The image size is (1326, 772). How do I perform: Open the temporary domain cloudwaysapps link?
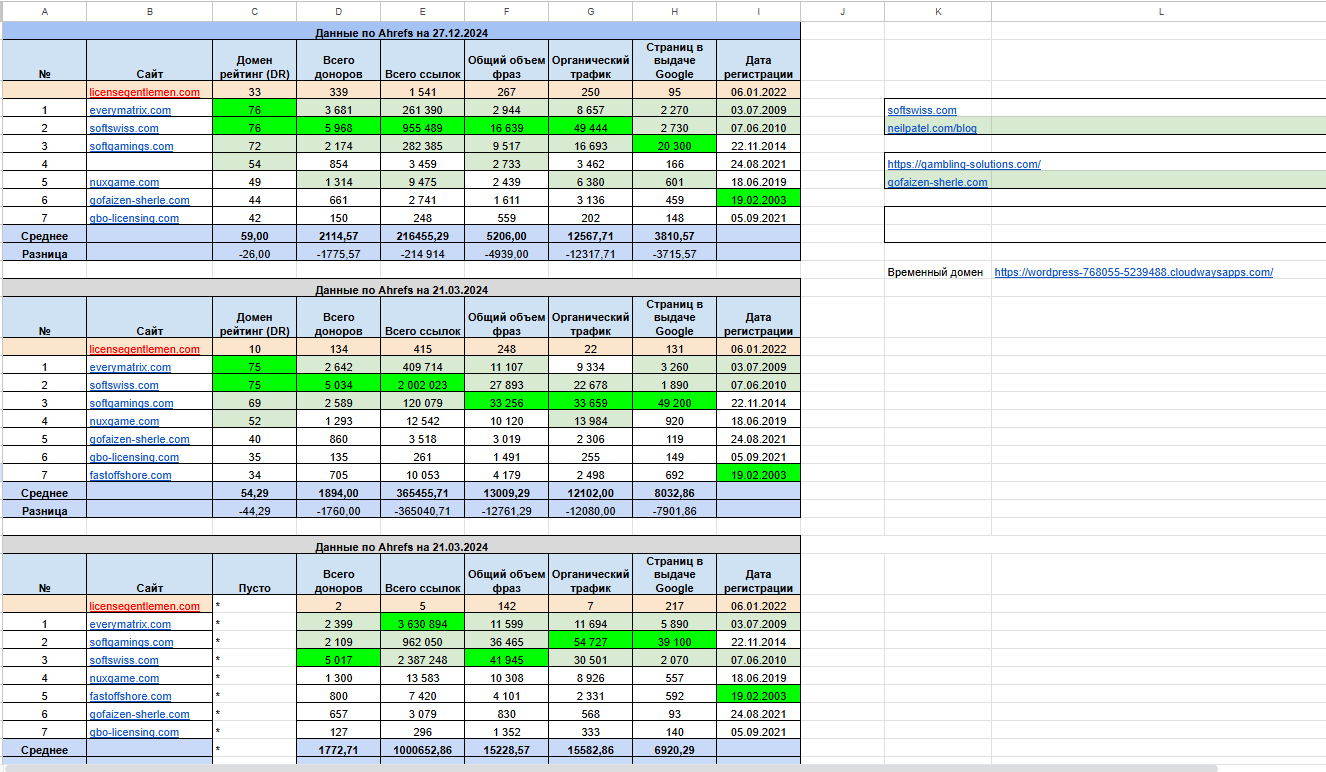tap(1133, 272)
